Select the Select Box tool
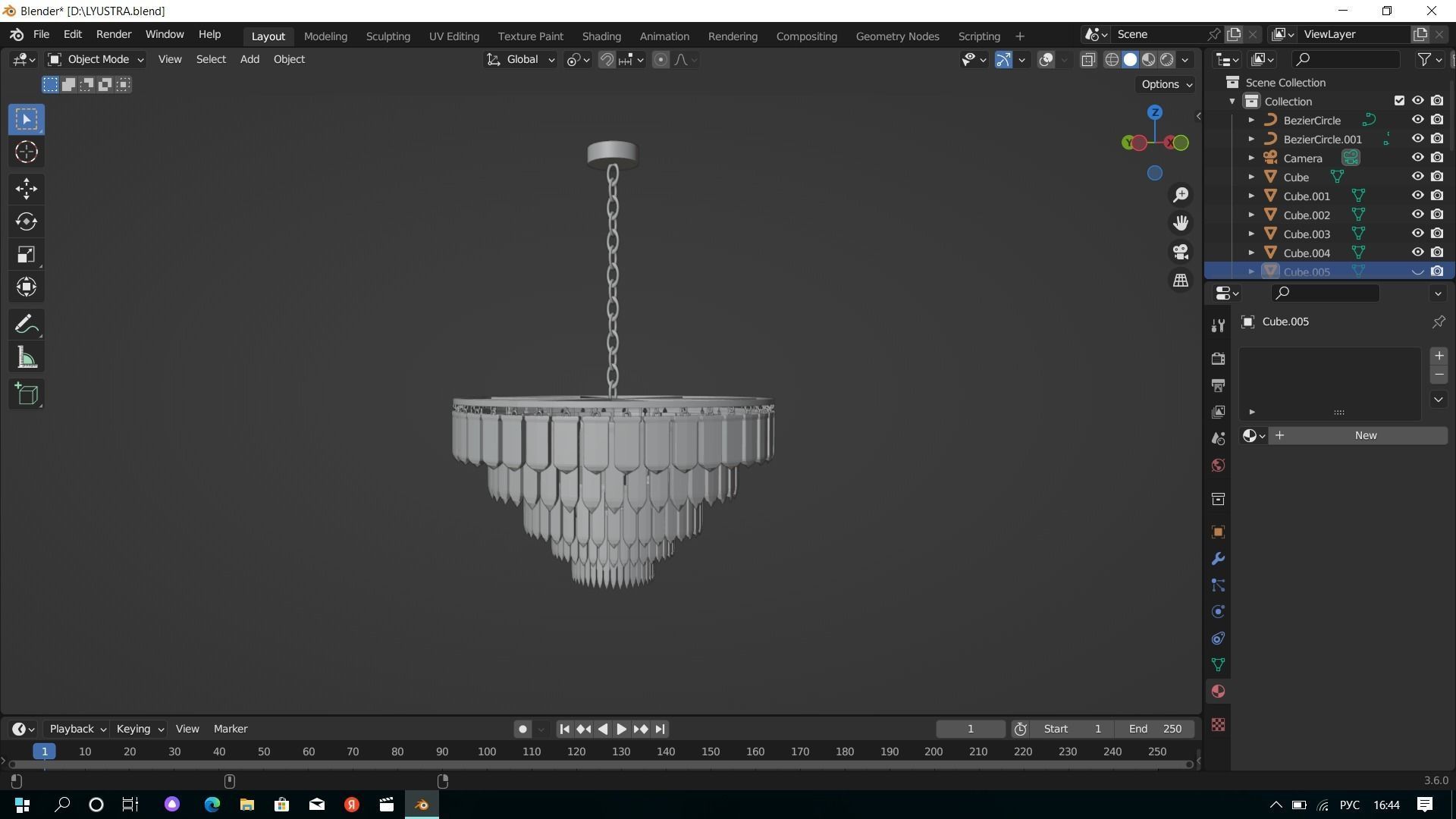 click(27, 119)
